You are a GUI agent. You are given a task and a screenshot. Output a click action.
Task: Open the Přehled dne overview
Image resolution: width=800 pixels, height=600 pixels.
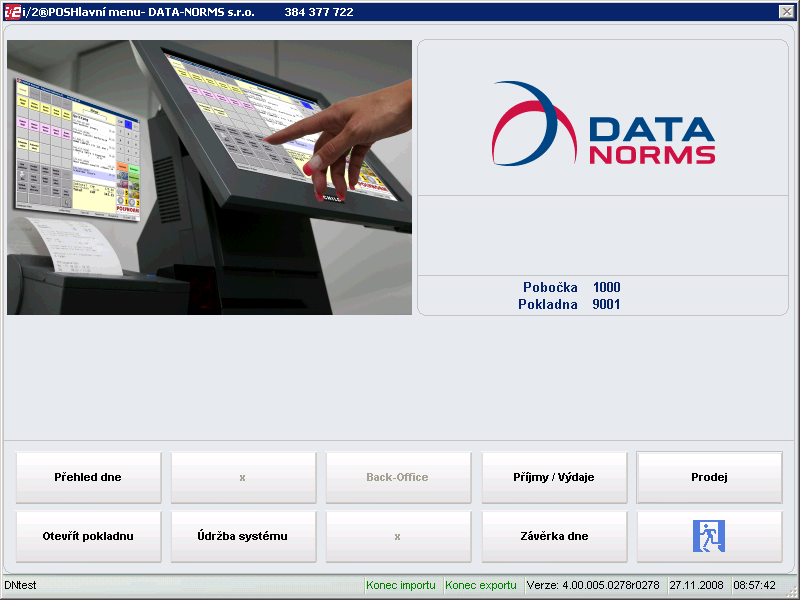(x=88, y=478)
